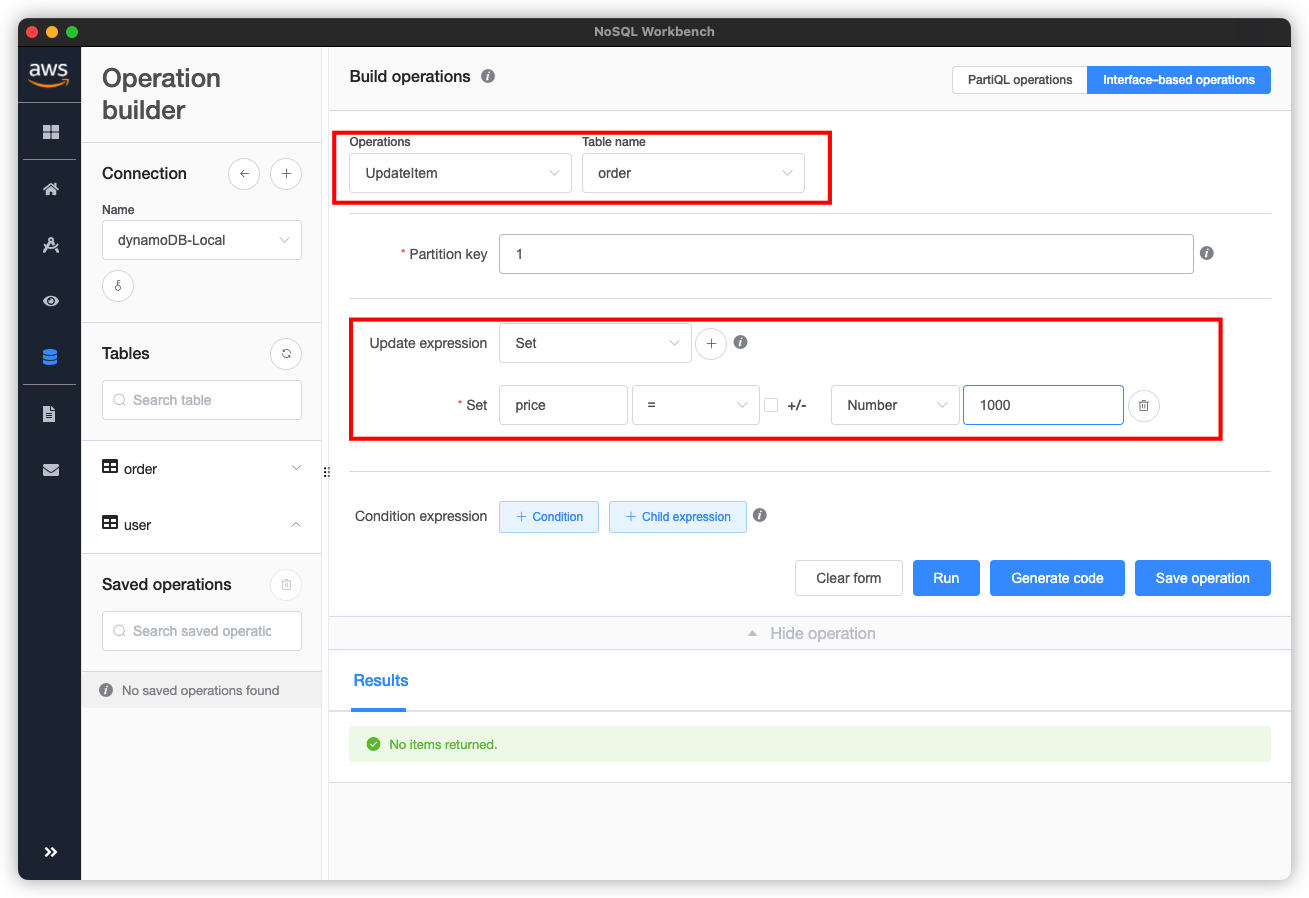
Task: Click info icon beside Update expression
Action: coord(740,342)
